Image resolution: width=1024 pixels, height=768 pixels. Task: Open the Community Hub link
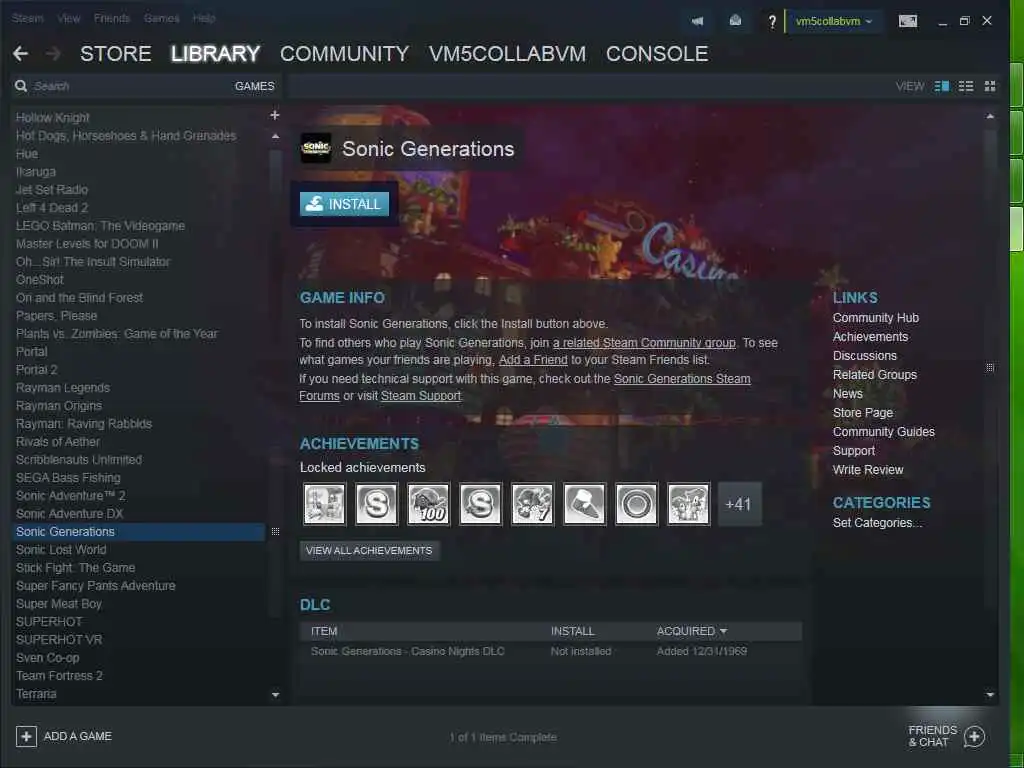click(876, 317)
